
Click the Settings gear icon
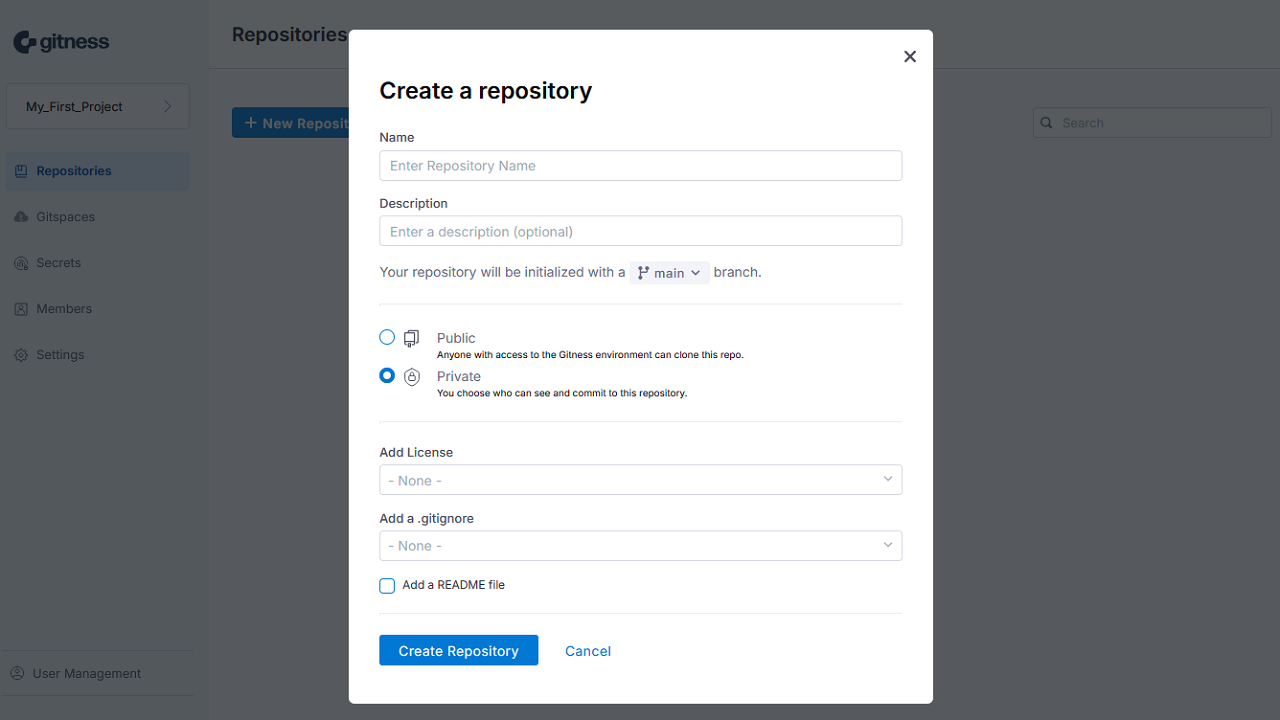coord(21,355)
